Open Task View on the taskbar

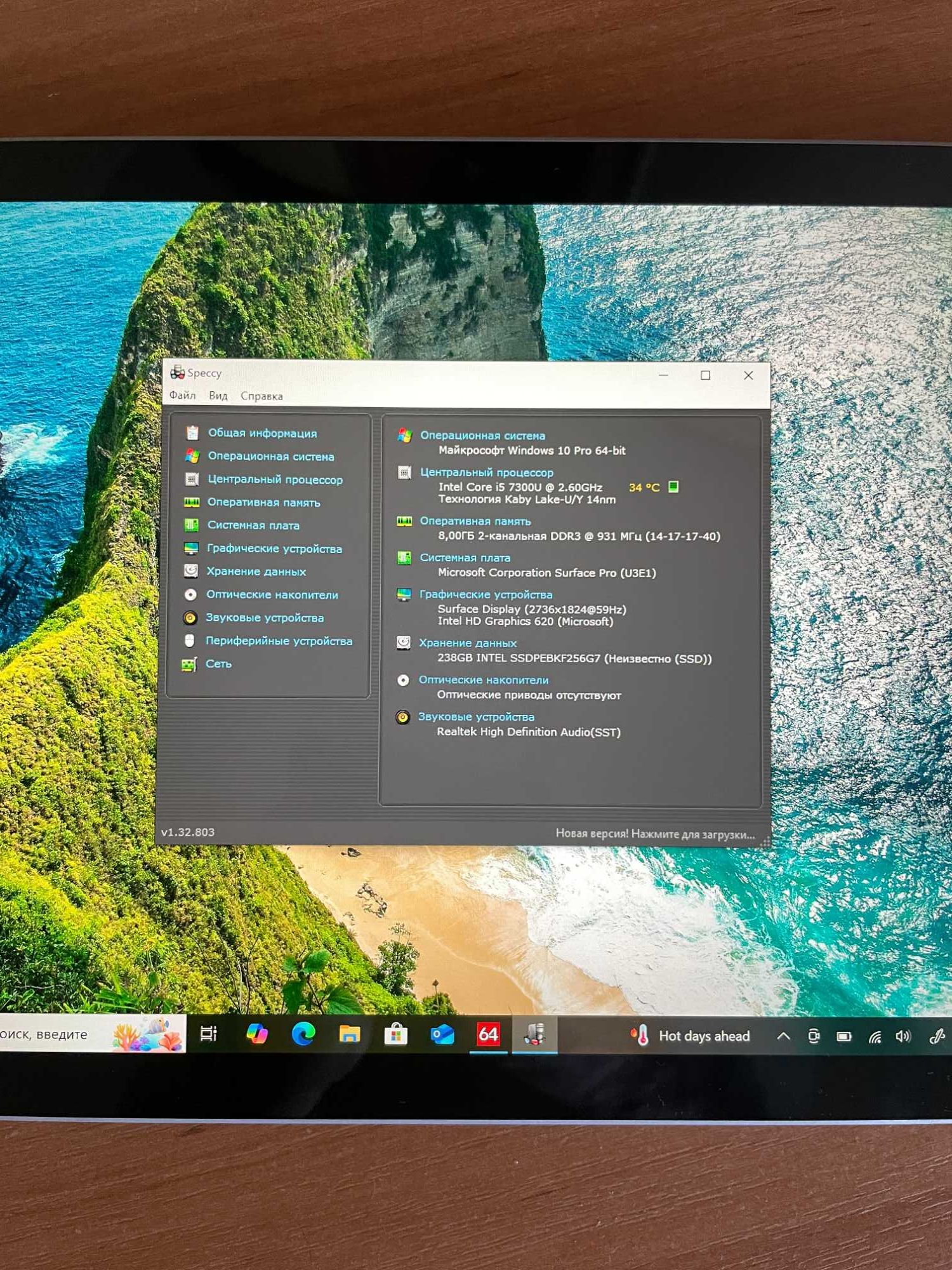[209, 1034]
